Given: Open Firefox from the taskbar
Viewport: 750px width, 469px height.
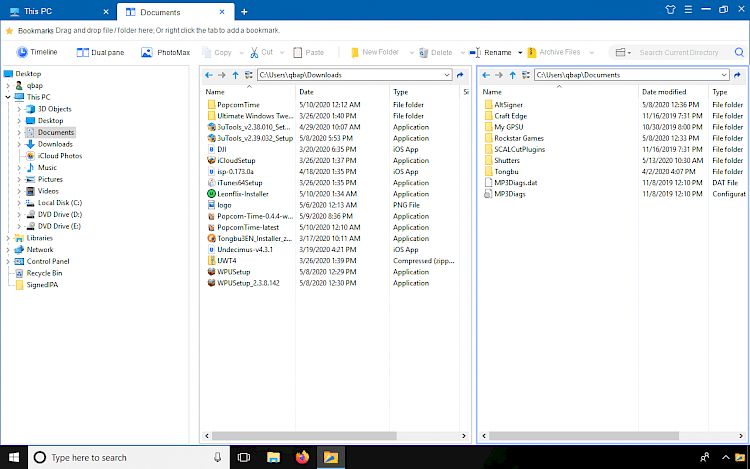Looking at the screenshot, I should [x=302, y=458].
